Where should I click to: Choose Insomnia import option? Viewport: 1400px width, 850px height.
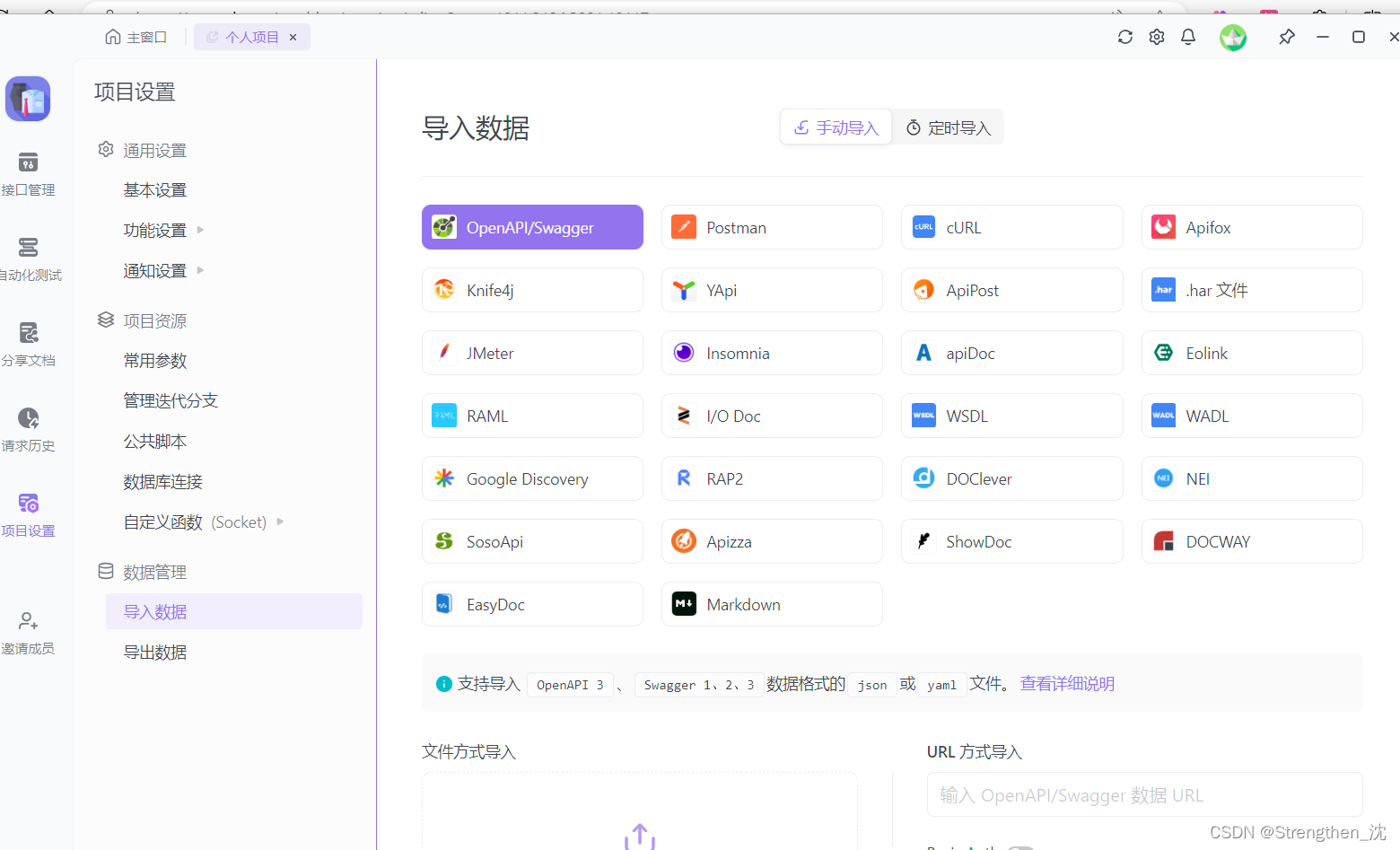click(x=772, y=353)
